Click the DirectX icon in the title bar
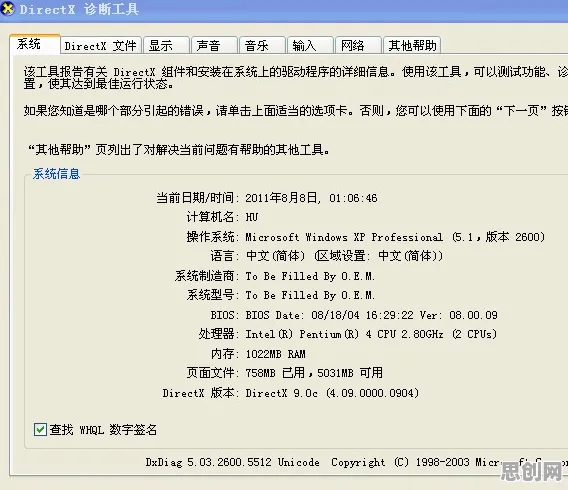The image size is (568, 490). click(7, 8)
